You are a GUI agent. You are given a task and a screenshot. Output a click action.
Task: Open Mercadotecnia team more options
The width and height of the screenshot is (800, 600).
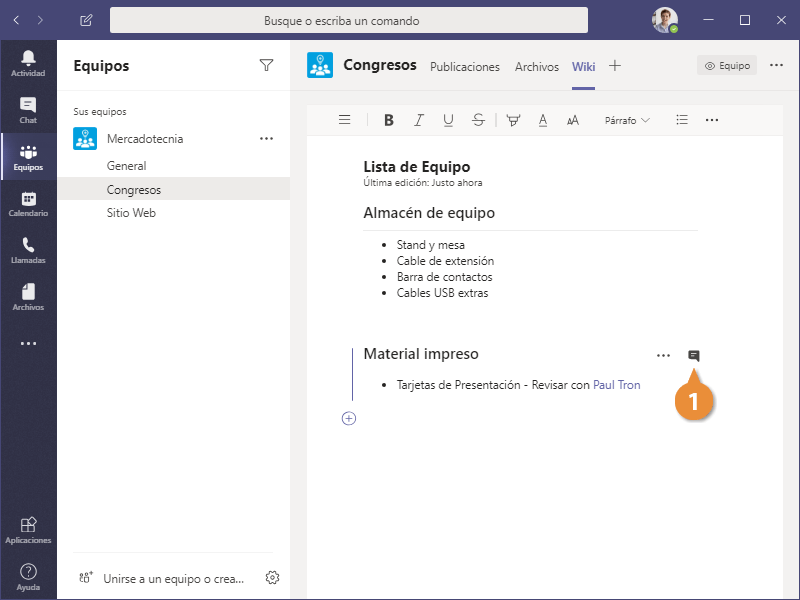click(x=266, y=139)
